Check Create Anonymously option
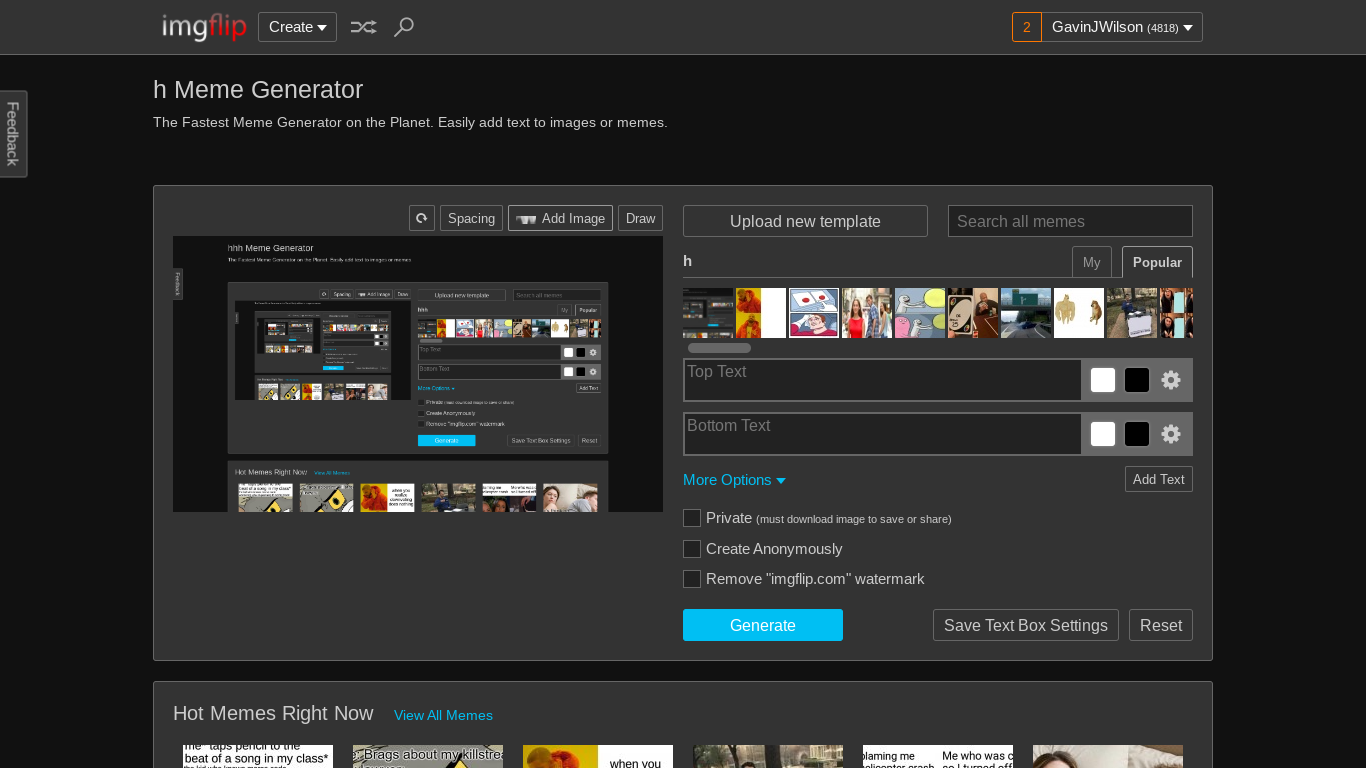 click(x=692, y=549)
